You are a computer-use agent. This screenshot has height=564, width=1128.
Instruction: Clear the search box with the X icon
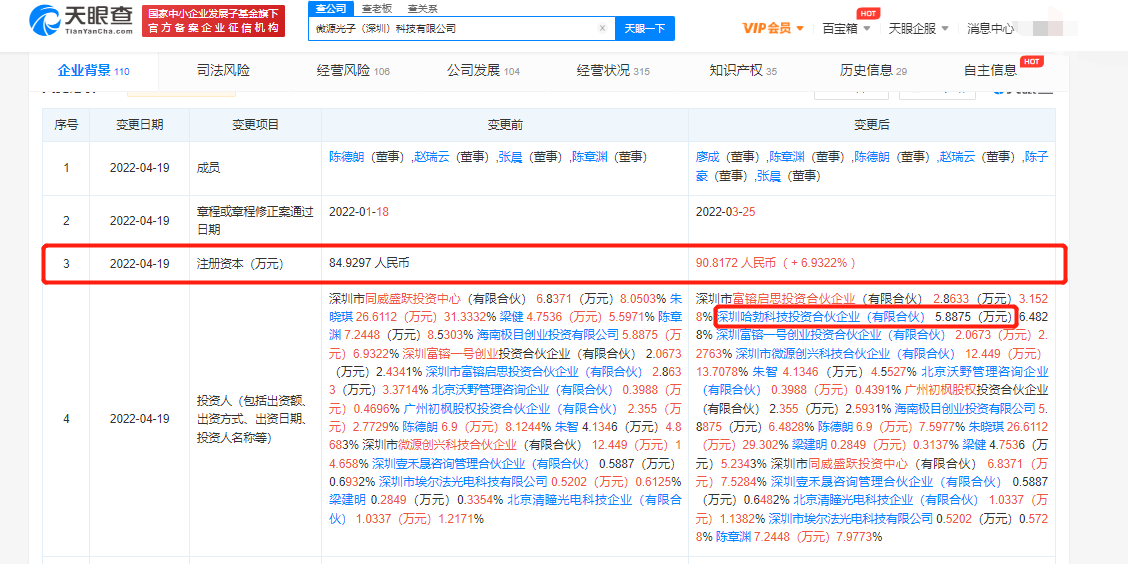tap(602, 29)
